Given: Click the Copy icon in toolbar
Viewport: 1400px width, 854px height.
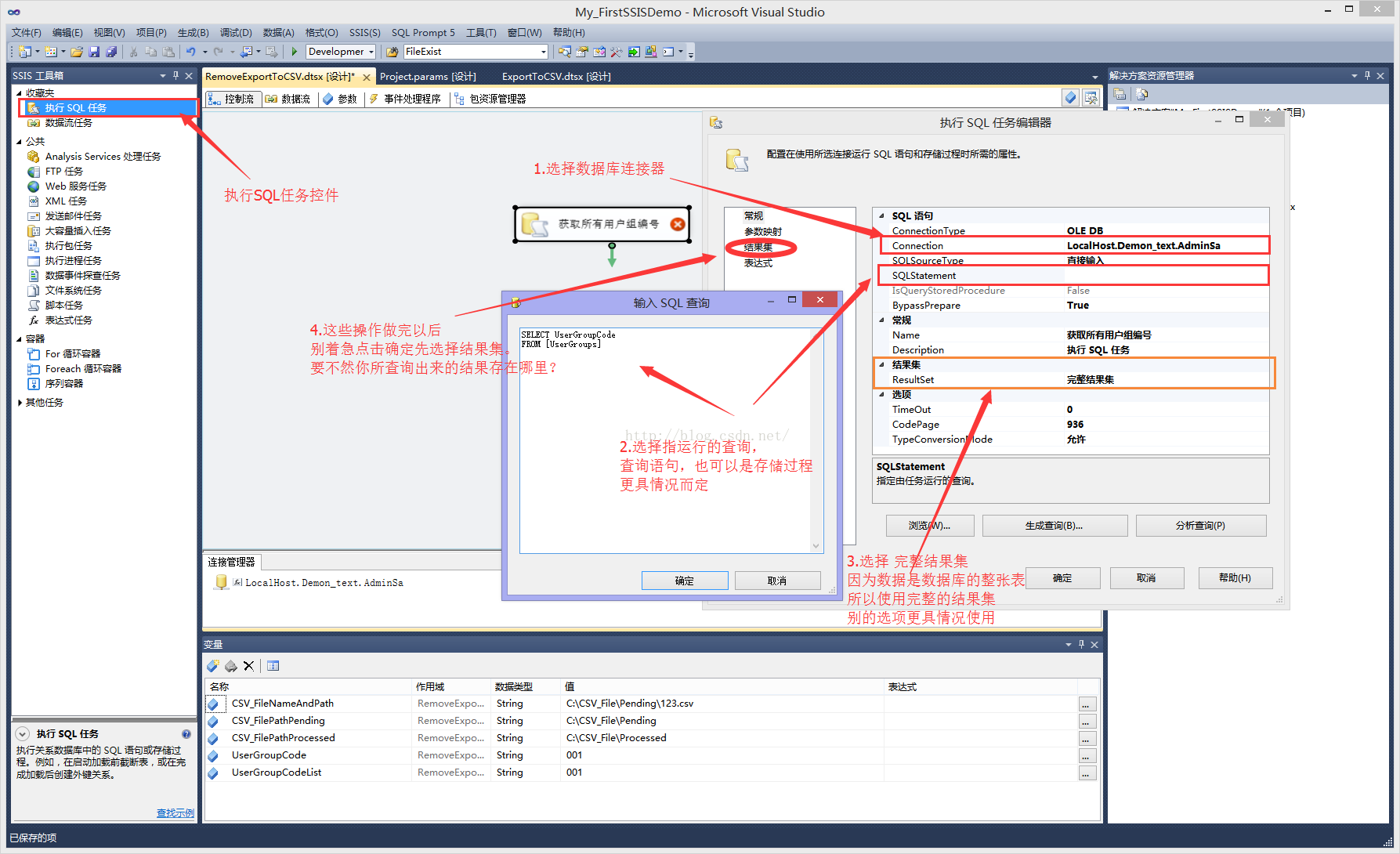Looking at the screenshot, I should [x=151, y=52].
